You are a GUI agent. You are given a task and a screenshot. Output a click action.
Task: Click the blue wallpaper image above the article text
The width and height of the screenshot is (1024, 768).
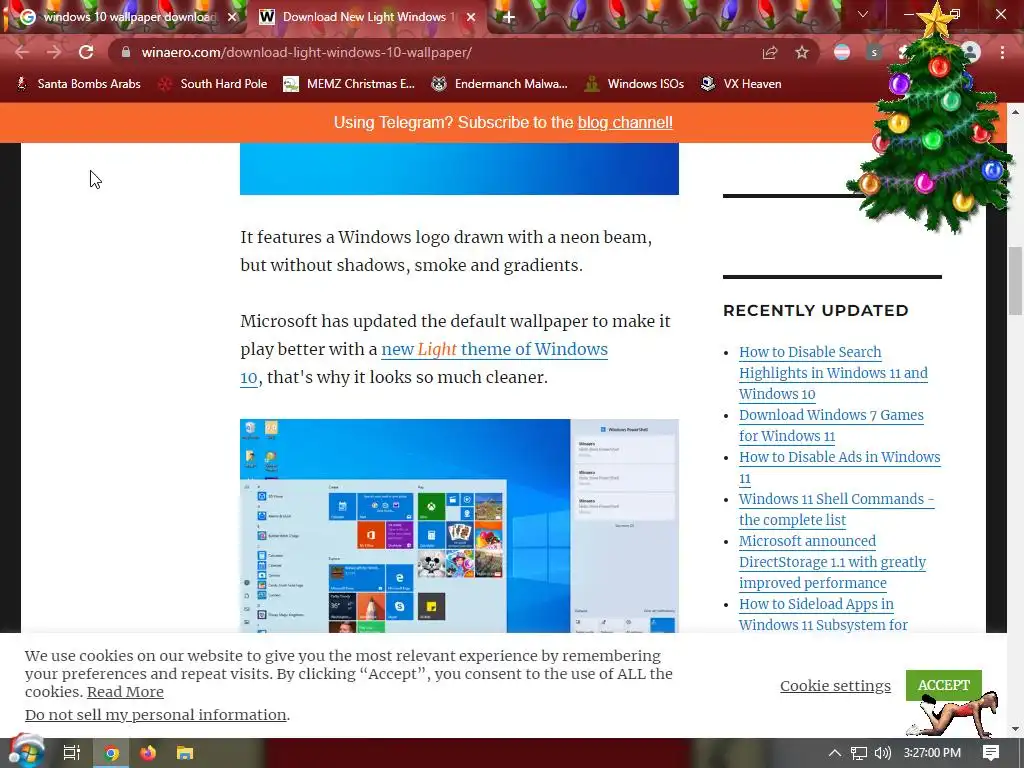click(x=459, y=168)
